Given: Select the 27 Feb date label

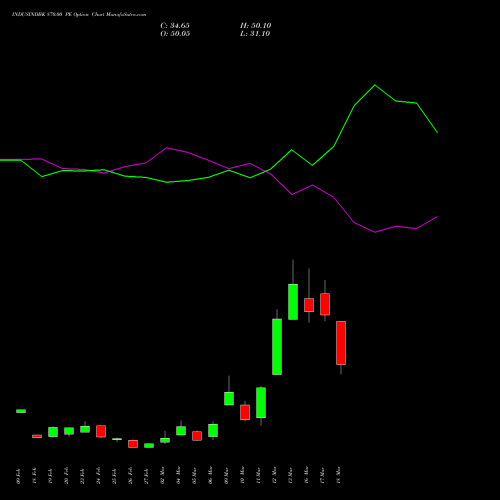Looking at the screenshot, I should (147, 476).
